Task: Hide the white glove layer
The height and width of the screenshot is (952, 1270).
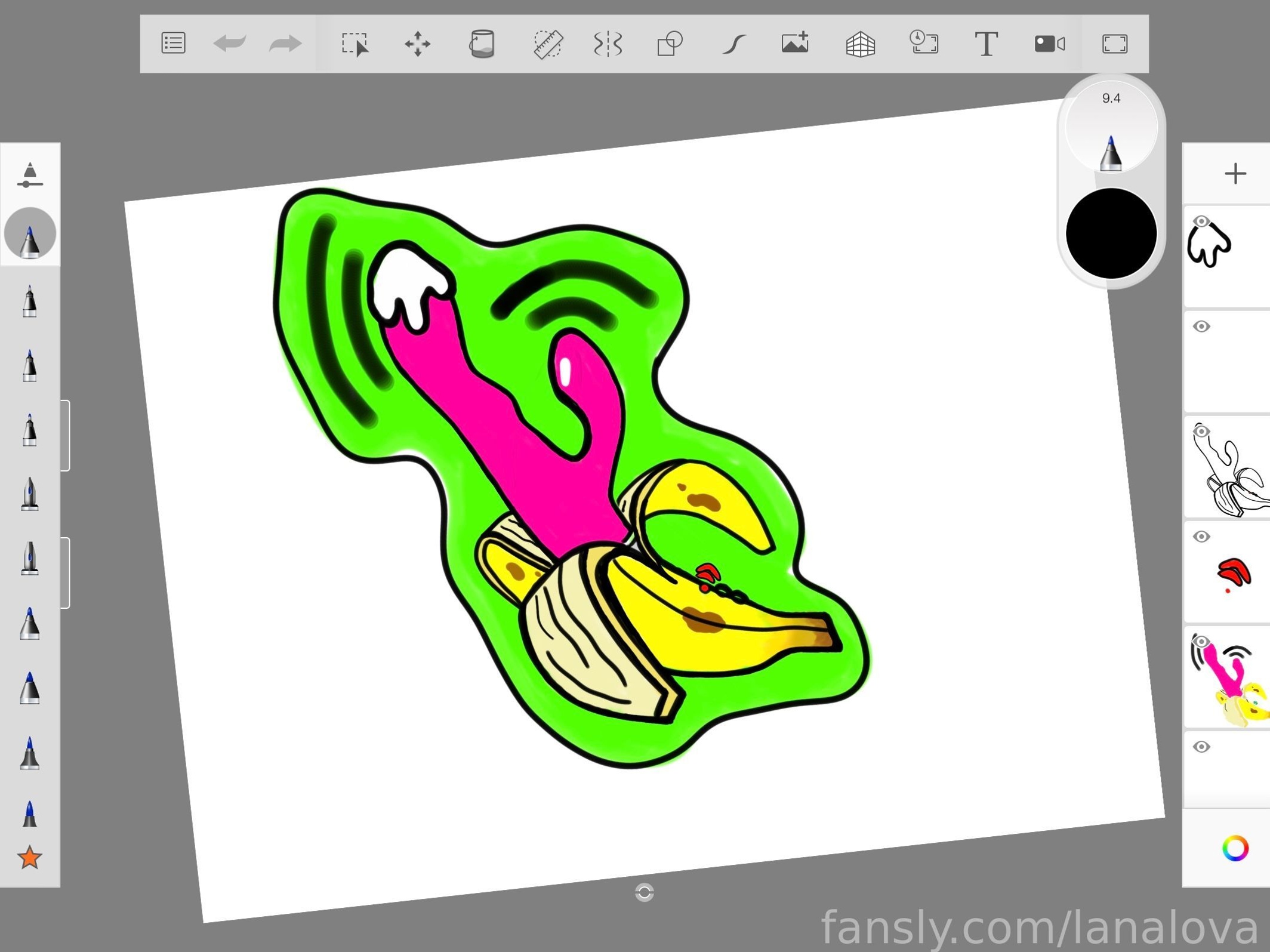Action: 1201,221
